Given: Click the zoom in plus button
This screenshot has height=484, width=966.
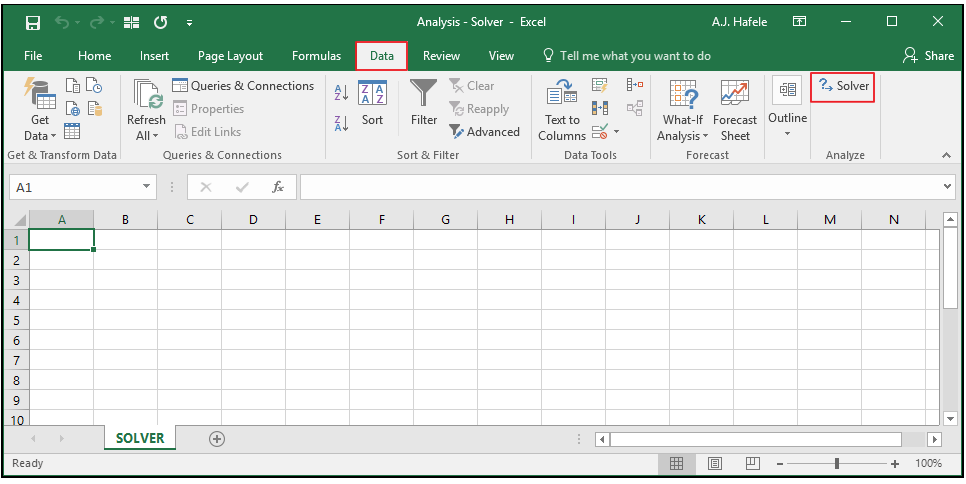Looking at the screenshot, I should 895,464.
